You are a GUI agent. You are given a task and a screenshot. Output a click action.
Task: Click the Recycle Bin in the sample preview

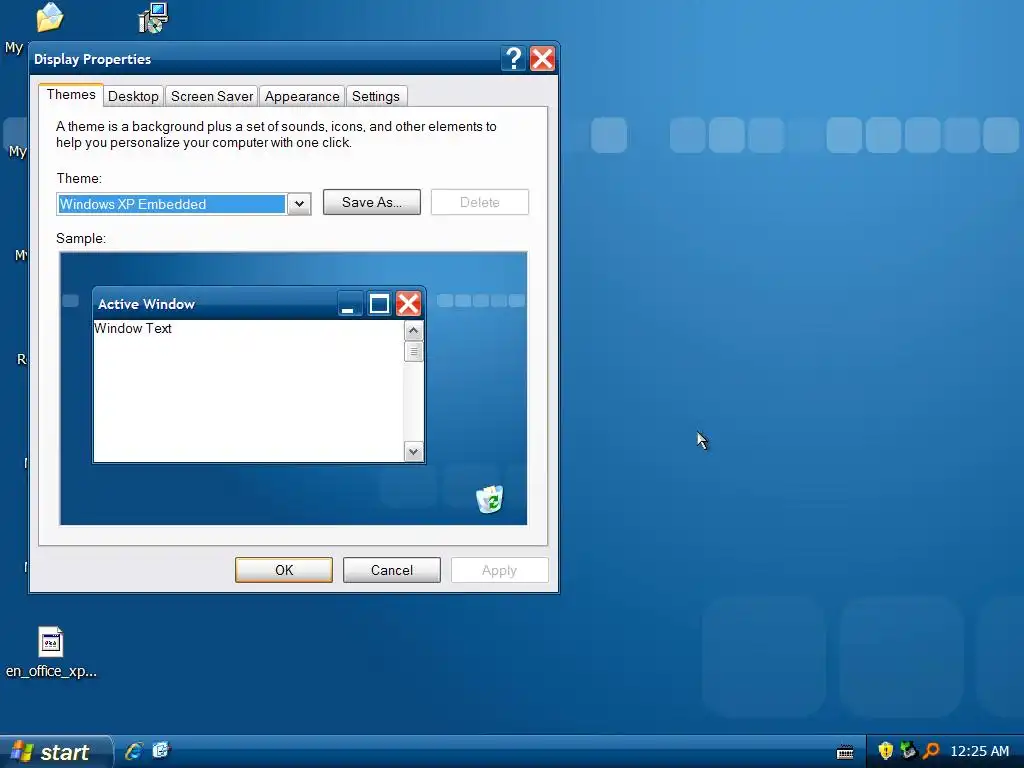tap(490, 500)
